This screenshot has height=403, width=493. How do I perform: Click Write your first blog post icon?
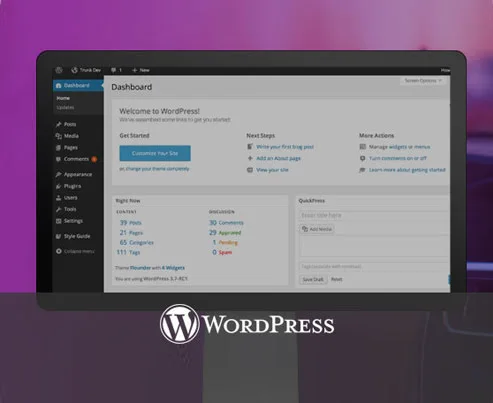tap(250, 147)
